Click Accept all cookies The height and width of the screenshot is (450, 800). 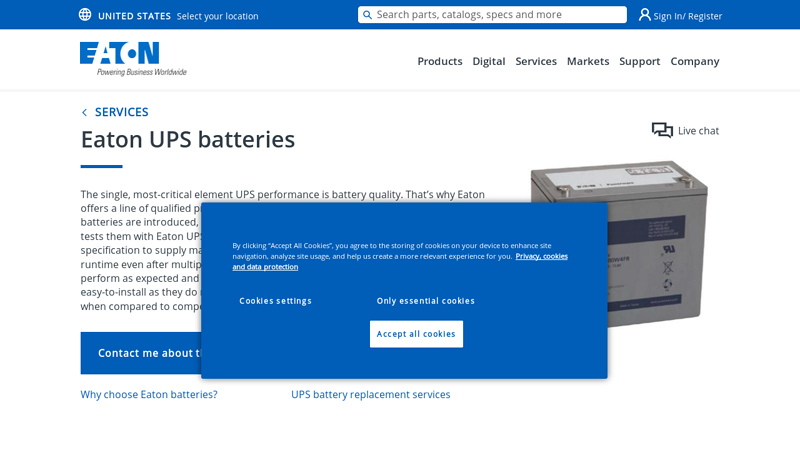pos(416,334)
